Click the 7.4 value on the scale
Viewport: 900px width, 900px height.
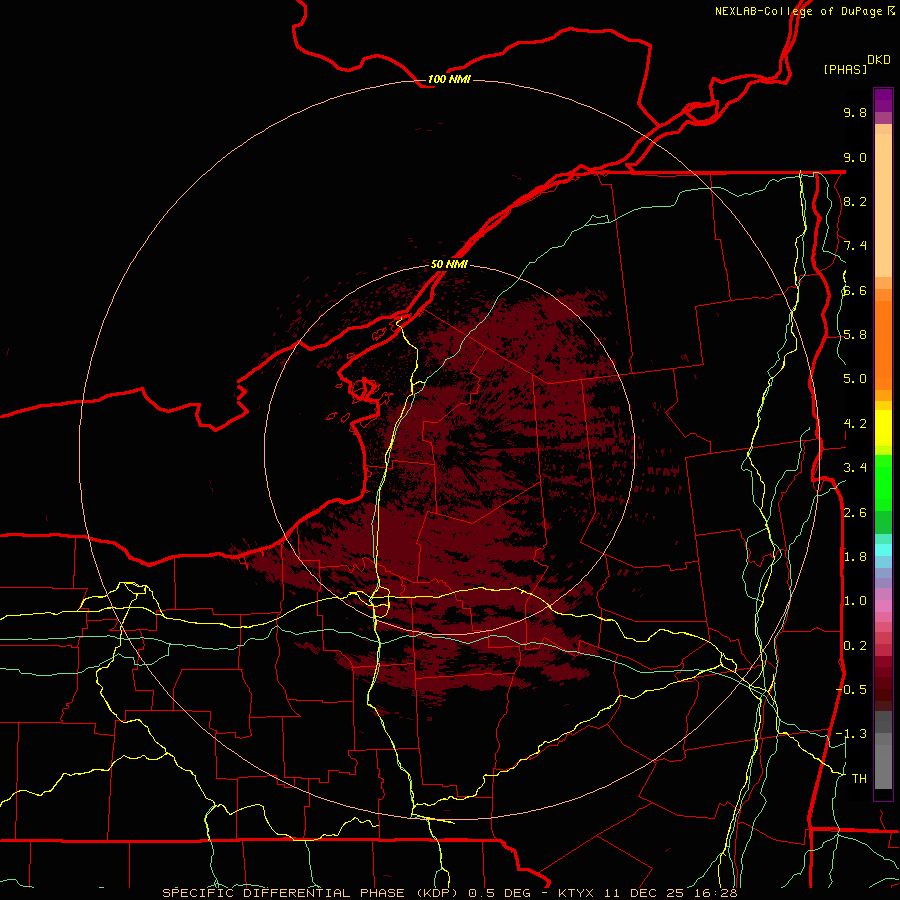(855, 246)
